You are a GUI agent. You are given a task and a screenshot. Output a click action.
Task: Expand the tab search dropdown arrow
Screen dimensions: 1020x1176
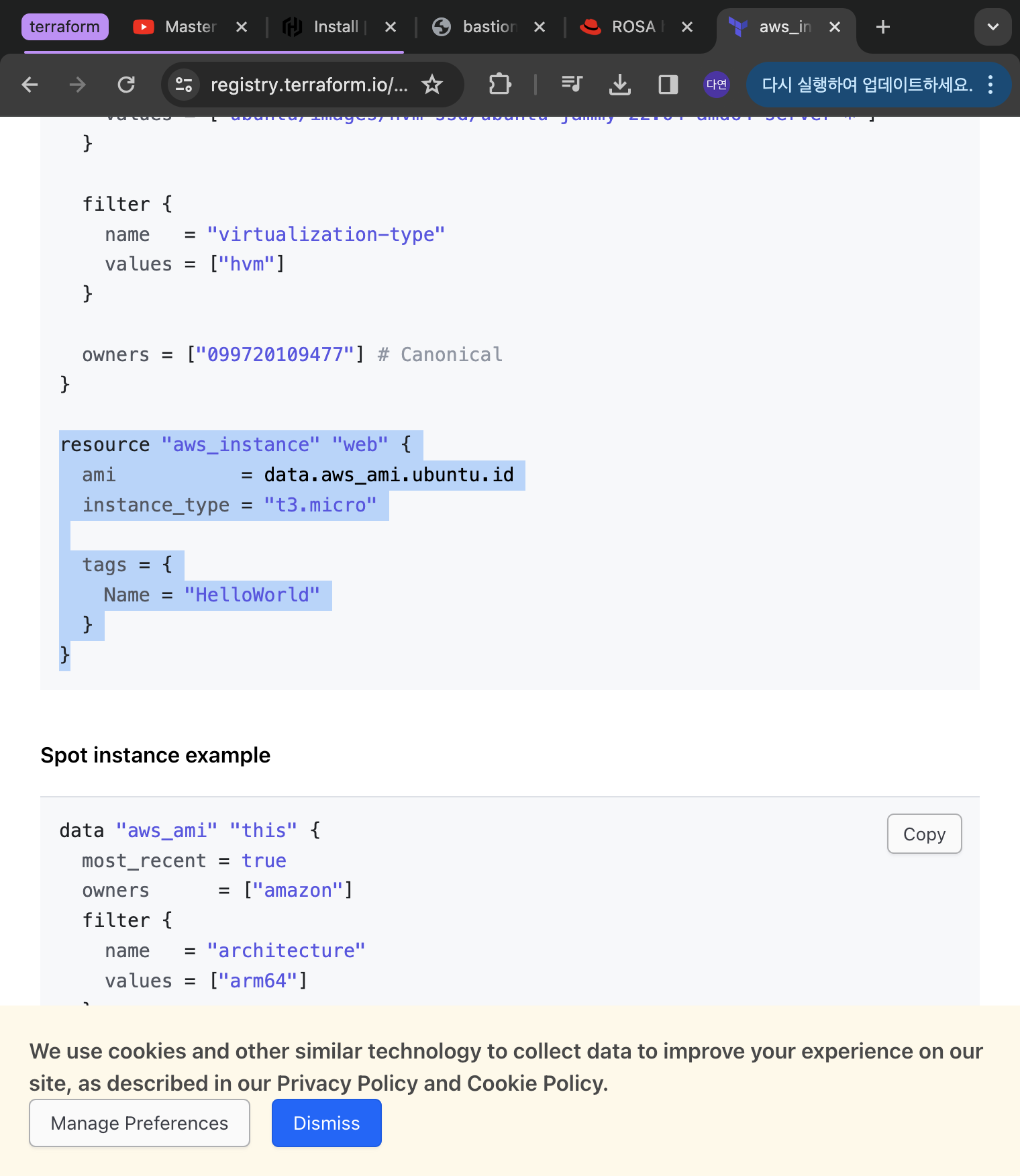coord(993,27)
